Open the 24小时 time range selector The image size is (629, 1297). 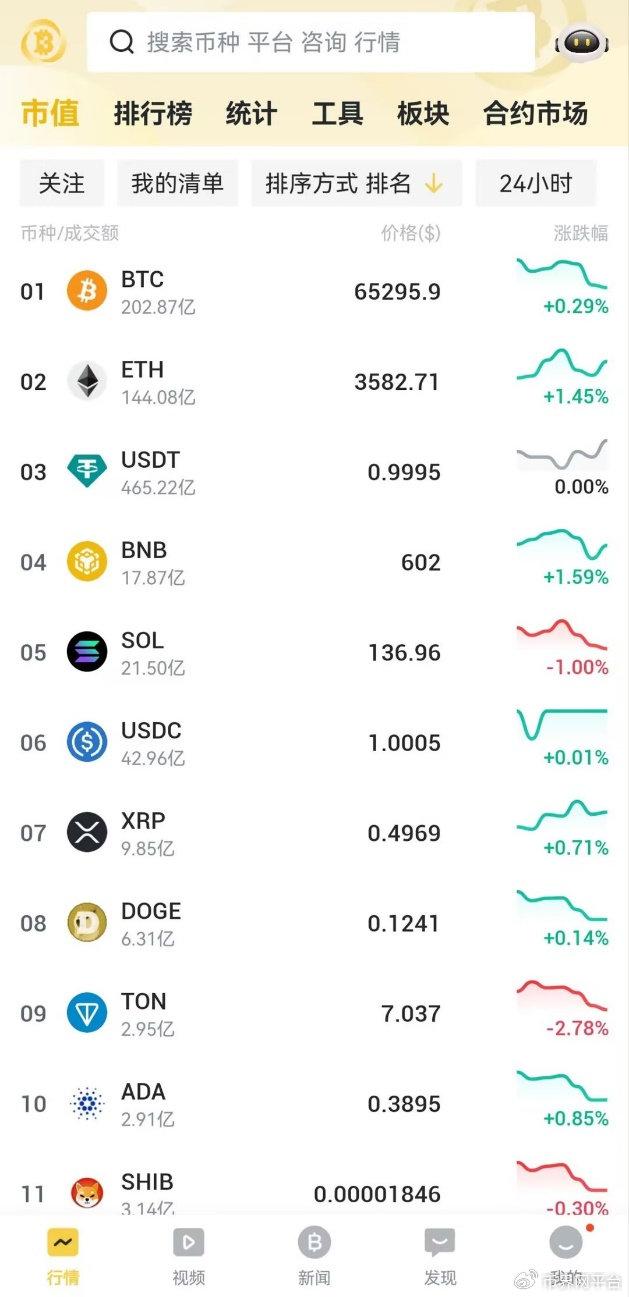[x=535, y=184]
